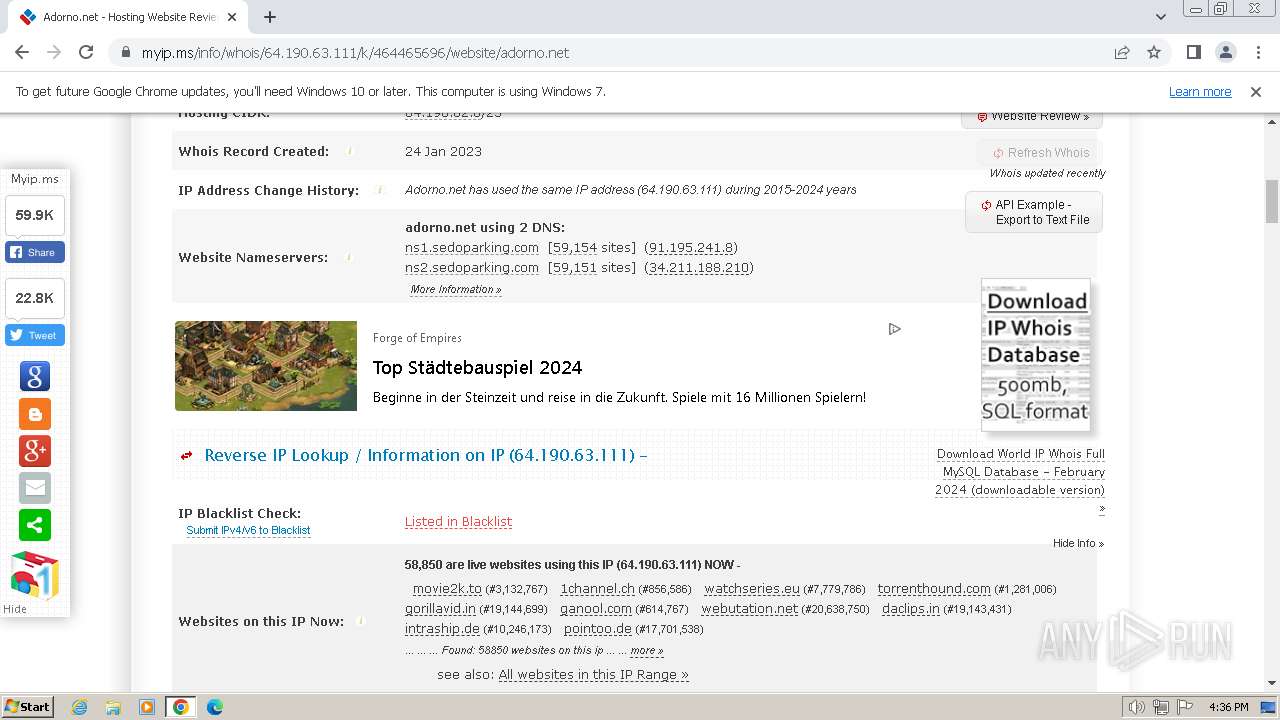Image resolution: width=1280 pixels, height=720 pixels.
Task: Click the page vertical scrollbar thumb
Action: tap(1272, 202)
